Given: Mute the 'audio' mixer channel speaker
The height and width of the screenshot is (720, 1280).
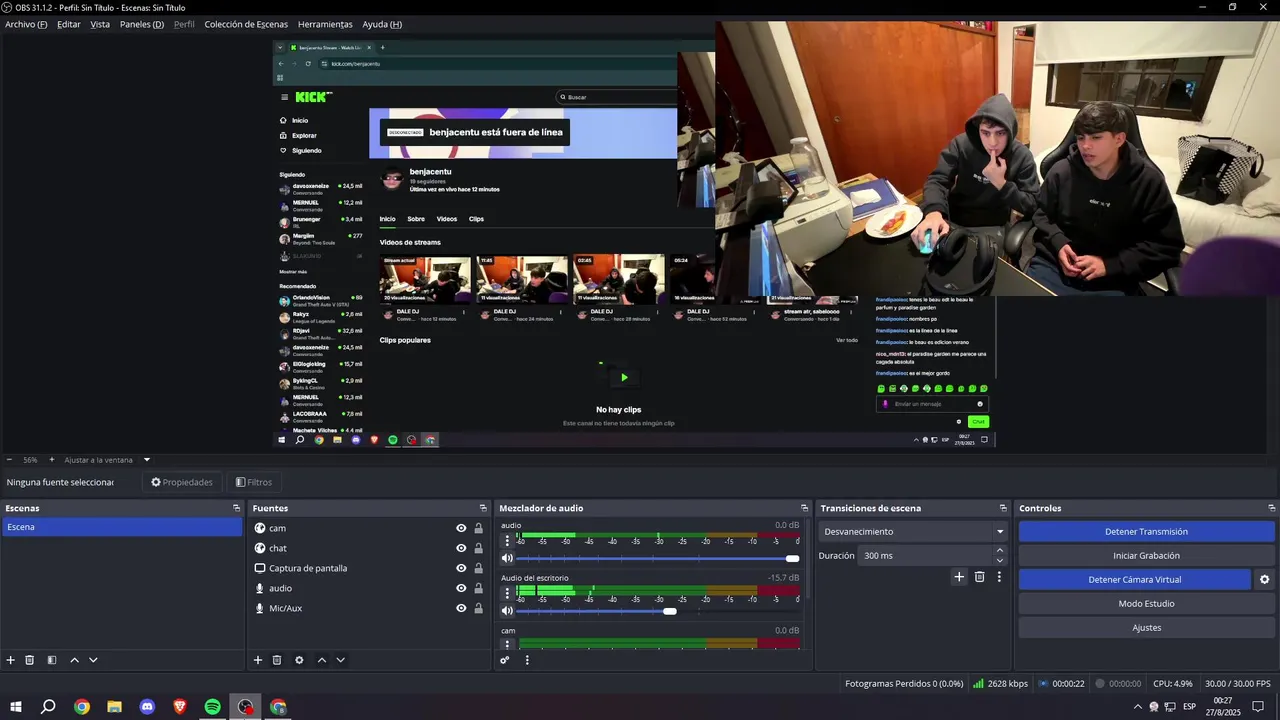Looking at the screenshot, I should click(x=507, y=558).
